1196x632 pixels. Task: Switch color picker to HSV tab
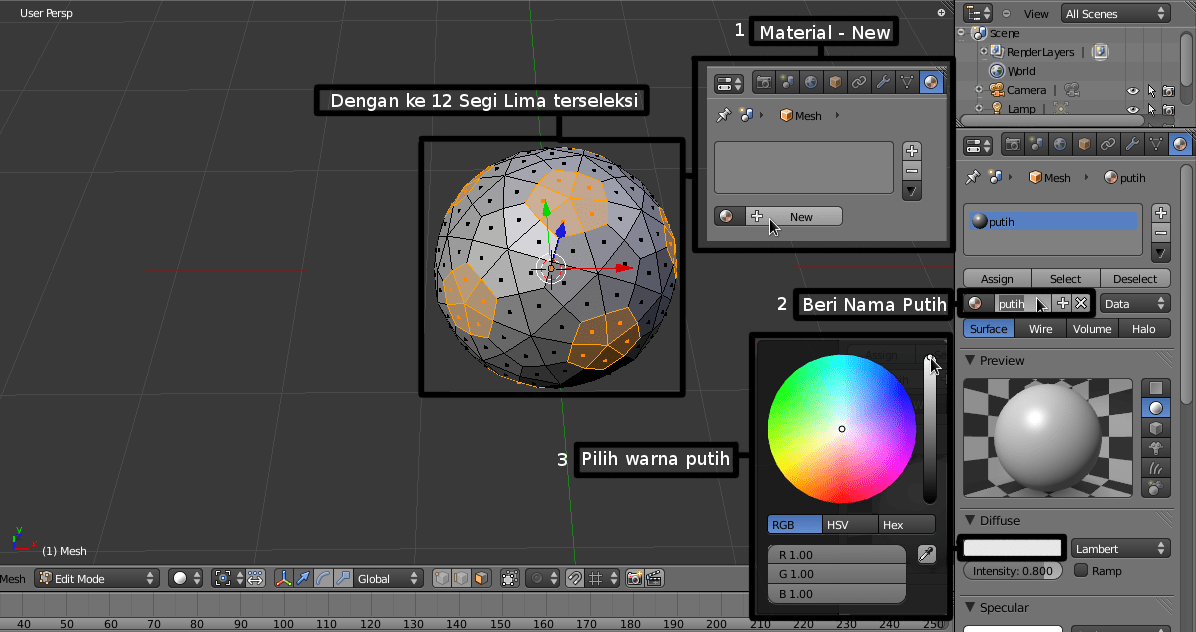click(x=850, y=525)
